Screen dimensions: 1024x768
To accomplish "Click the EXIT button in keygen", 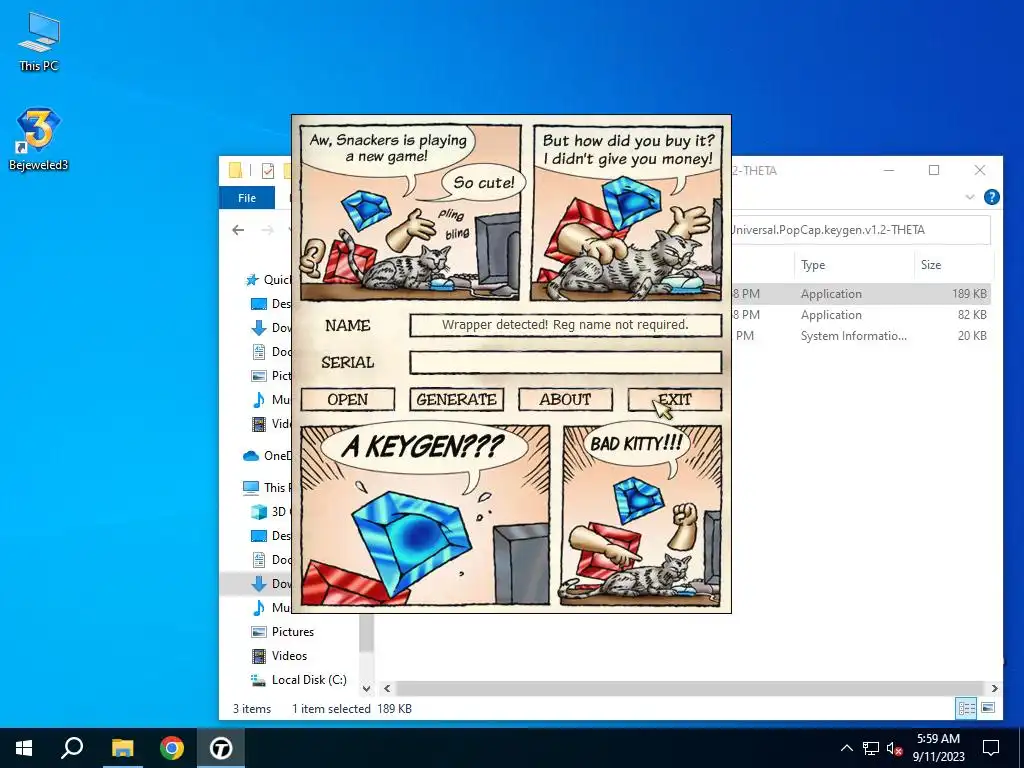I will pos(675,400).
